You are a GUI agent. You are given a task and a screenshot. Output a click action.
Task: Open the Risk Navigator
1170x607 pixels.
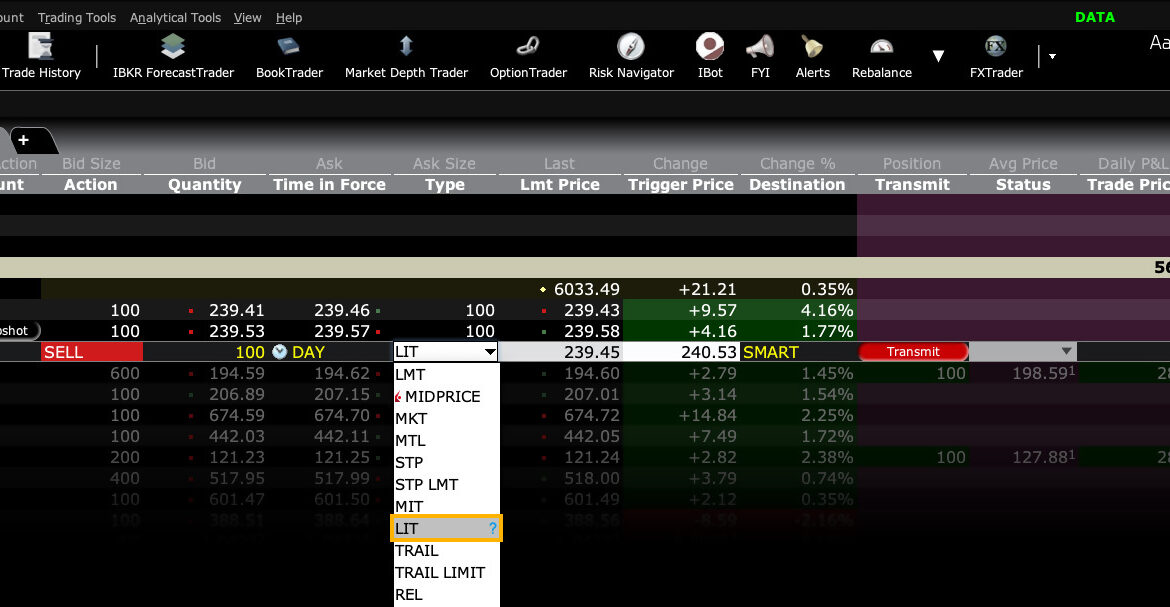pyautogui.click(x=631, y=56)
